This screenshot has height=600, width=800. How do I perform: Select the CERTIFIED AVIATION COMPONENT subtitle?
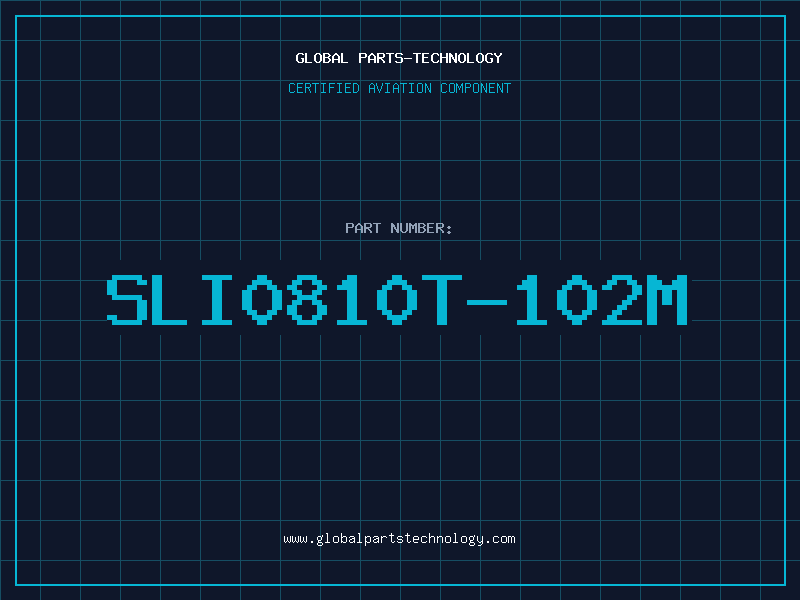[x=399, y=88]
